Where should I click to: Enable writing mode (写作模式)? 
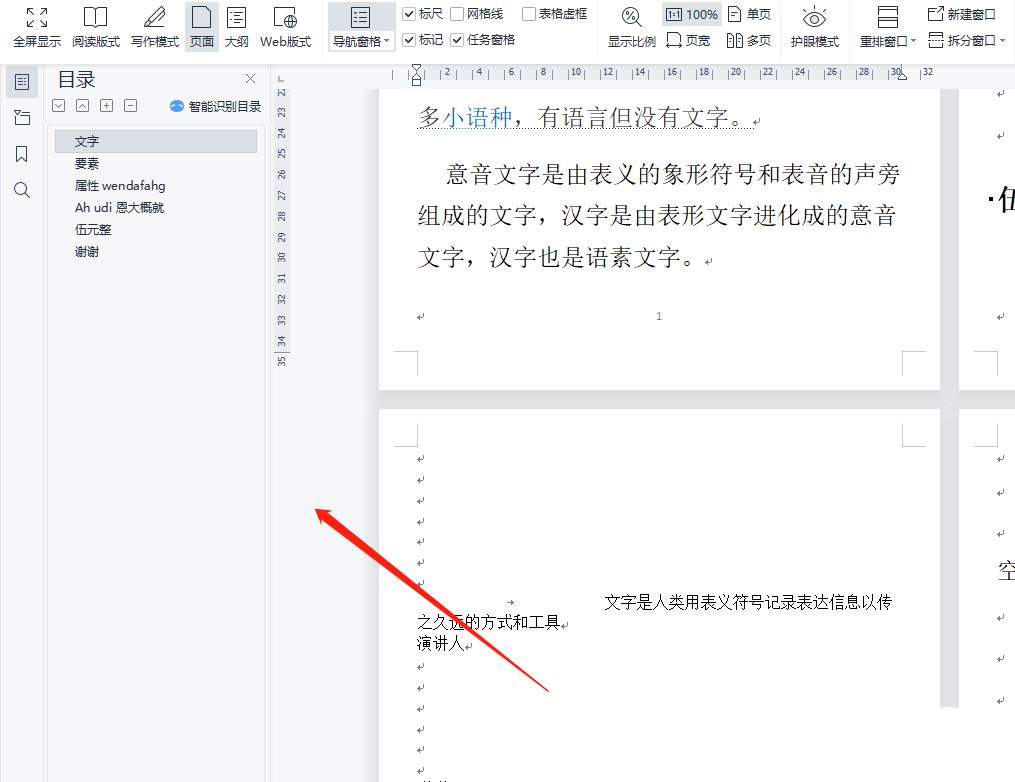155,27
